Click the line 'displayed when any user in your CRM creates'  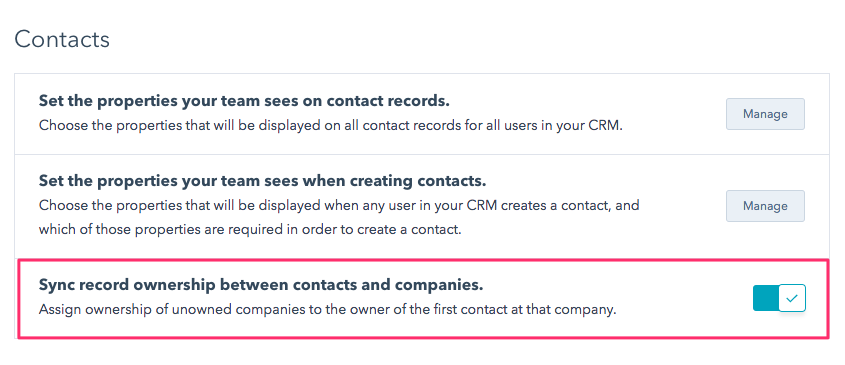339,205
